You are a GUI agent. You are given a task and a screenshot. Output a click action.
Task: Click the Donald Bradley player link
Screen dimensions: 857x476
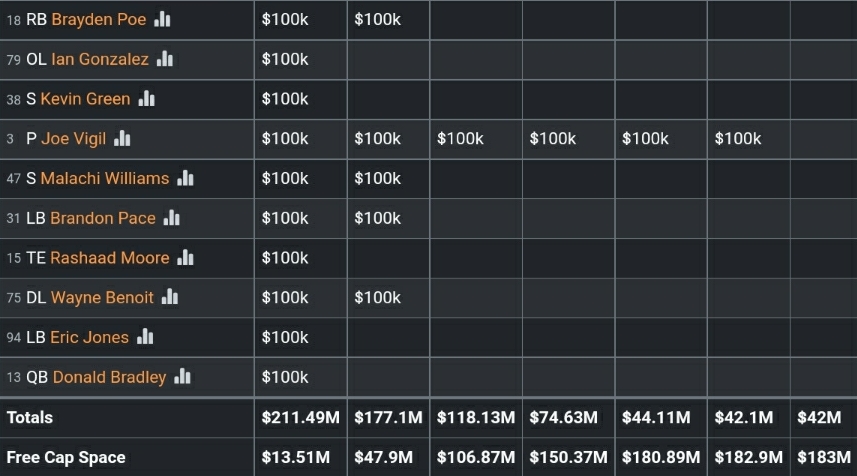pos(109,377)
